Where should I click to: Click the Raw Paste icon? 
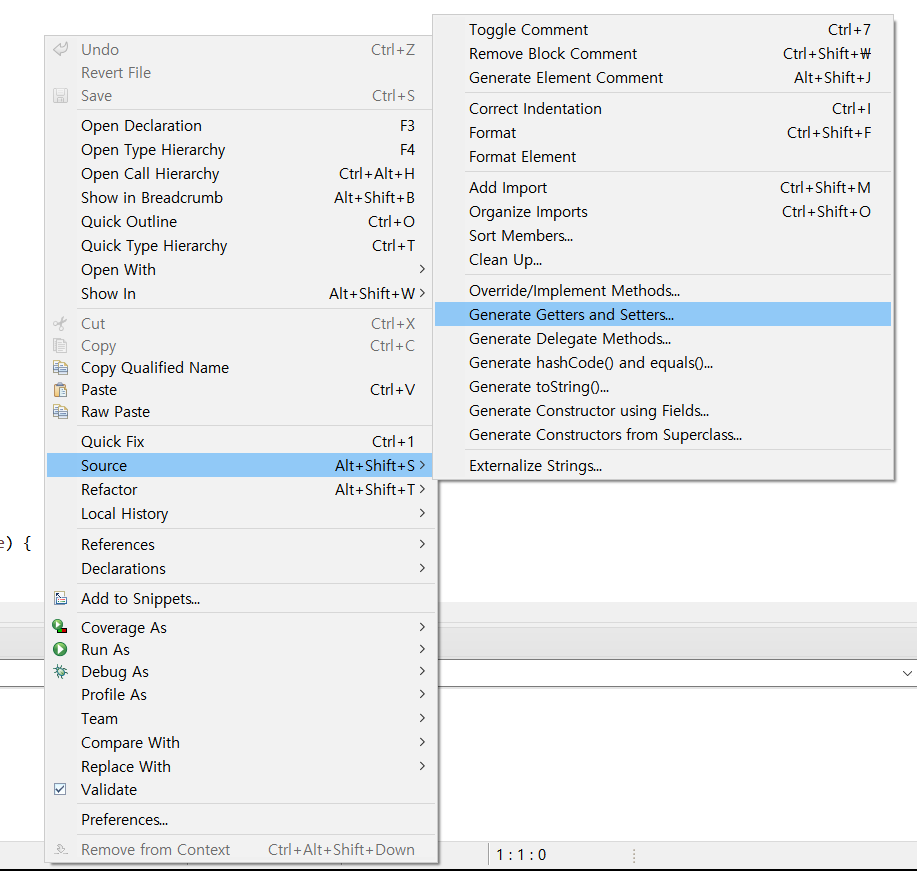click(60, 412)
